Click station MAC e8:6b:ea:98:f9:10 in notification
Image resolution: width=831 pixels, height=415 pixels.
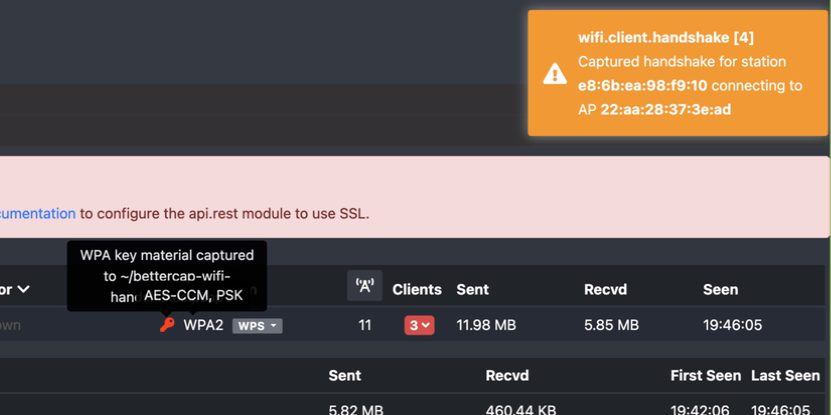click(x=642, y=86)
